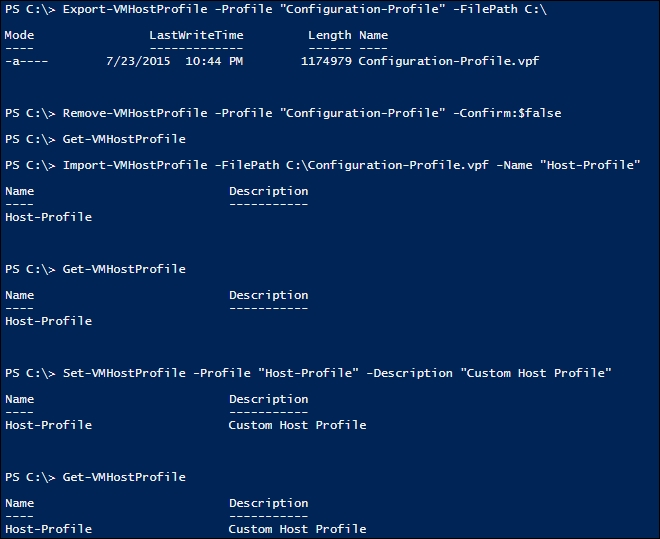The height and width of the screenshot is (539, 660).
Task: Click the Length column header
Action: pos(330,36)
